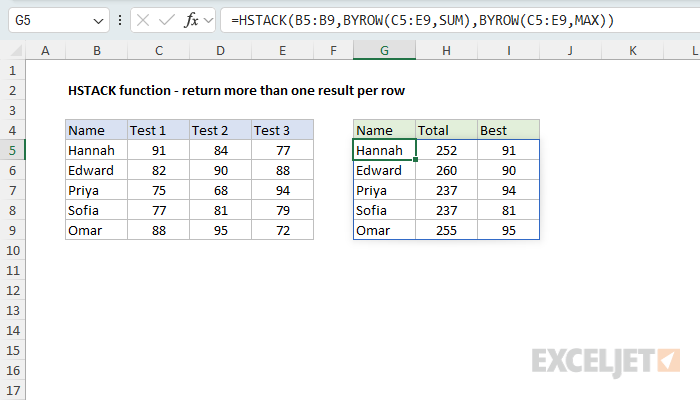Click the green 'Name' header cell in G4
The width and height of the screenshot is (700, 400).
point(384,130)
